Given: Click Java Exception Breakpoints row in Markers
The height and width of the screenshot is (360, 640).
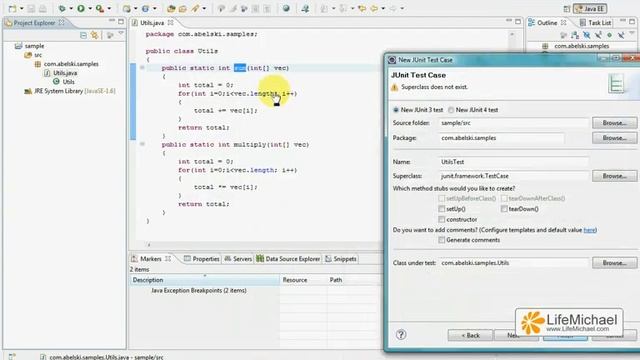Looking at the screenshot, I should point(198,290).
